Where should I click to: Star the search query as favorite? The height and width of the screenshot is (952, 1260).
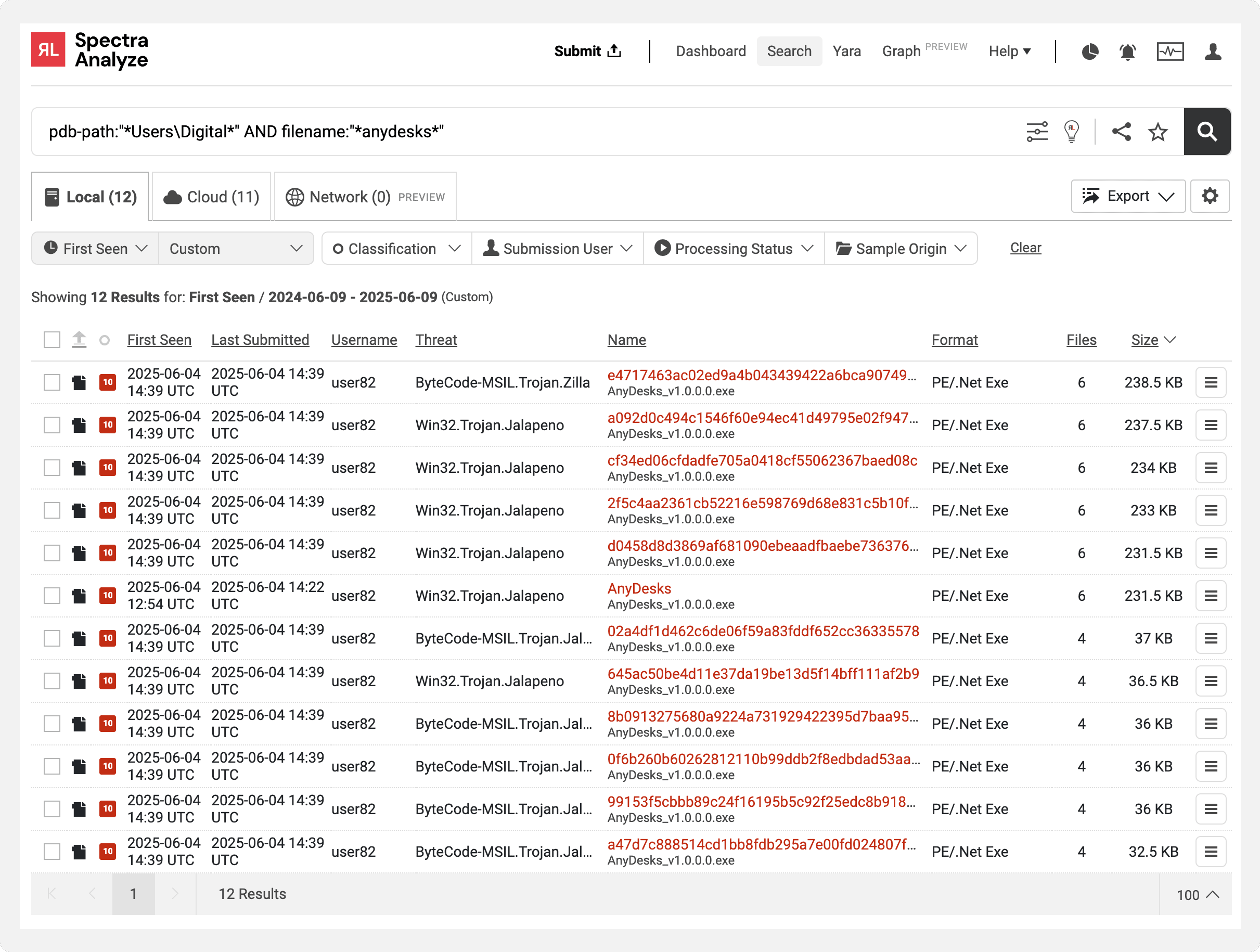pos(1158,132)
